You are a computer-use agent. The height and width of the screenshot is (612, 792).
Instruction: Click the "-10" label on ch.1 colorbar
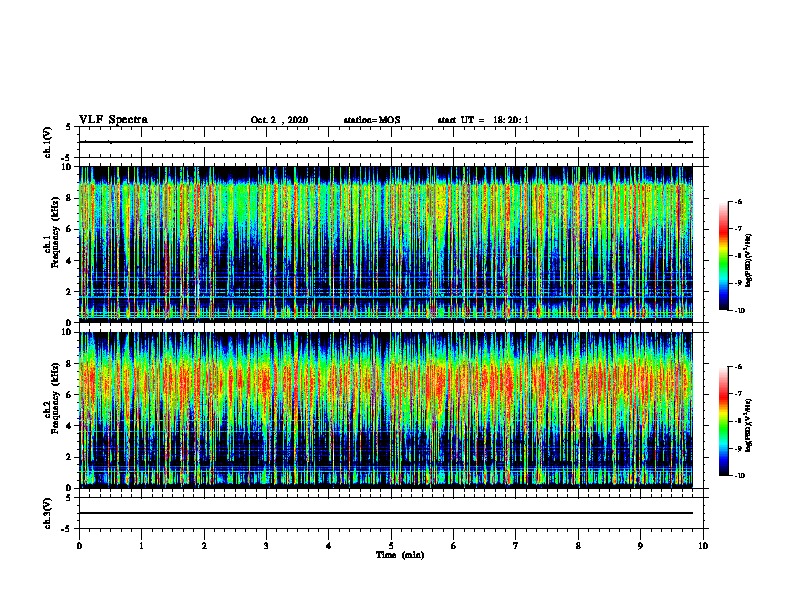point(739,310)
